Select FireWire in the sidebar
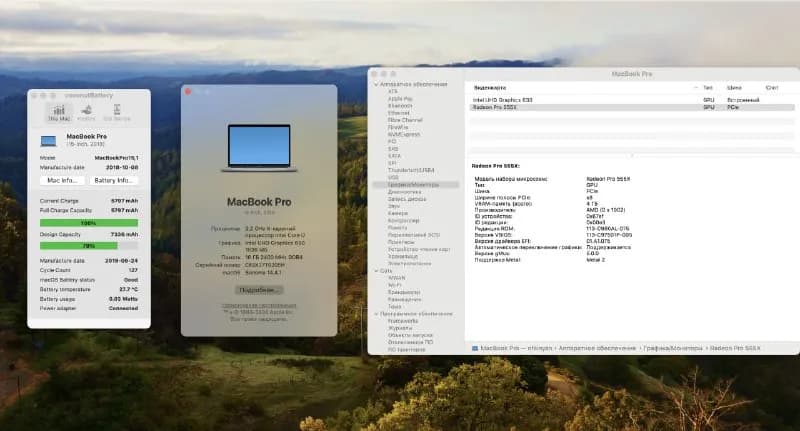This screenshot has width=800, height=431. 398,127
